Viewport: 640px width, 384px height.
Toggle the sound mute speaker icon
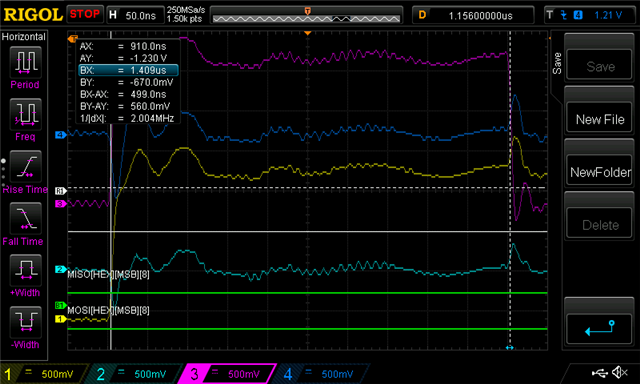click(620, 372)
